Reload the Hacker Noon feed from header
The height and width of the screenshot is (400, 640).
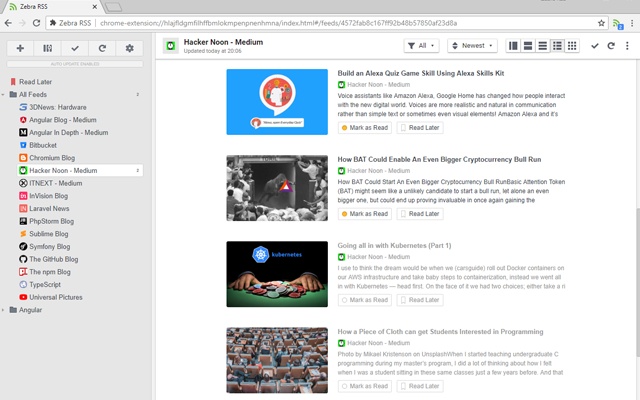611,46
